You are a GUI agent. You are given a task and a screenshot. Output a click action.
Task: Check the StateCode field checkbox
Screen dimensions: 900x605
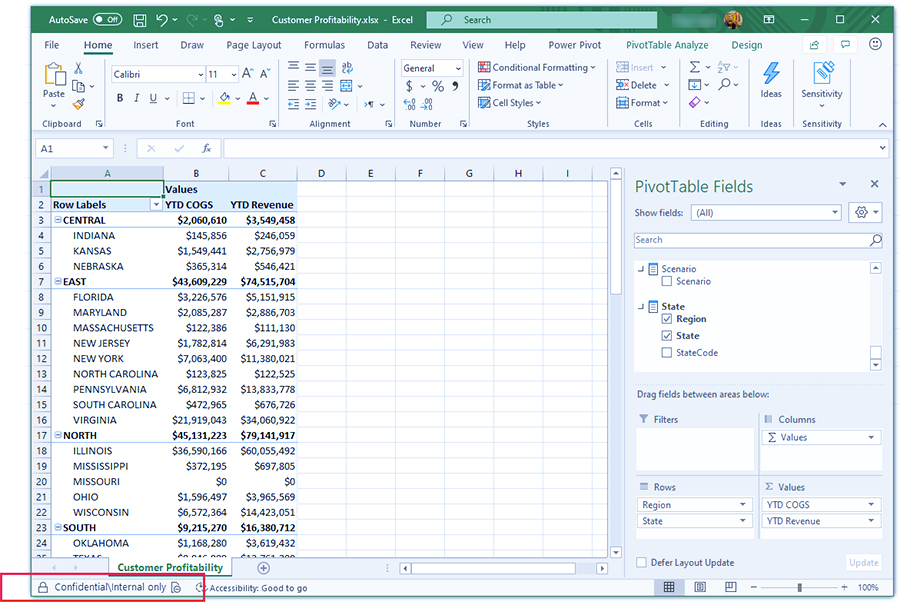coord(666,352)
